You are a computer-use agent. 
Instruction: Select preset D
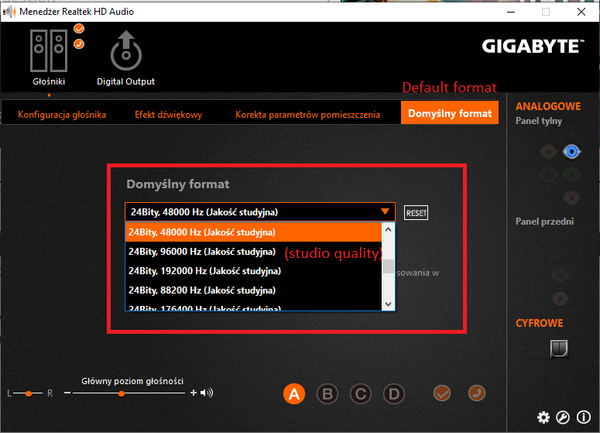click(394, 394)
